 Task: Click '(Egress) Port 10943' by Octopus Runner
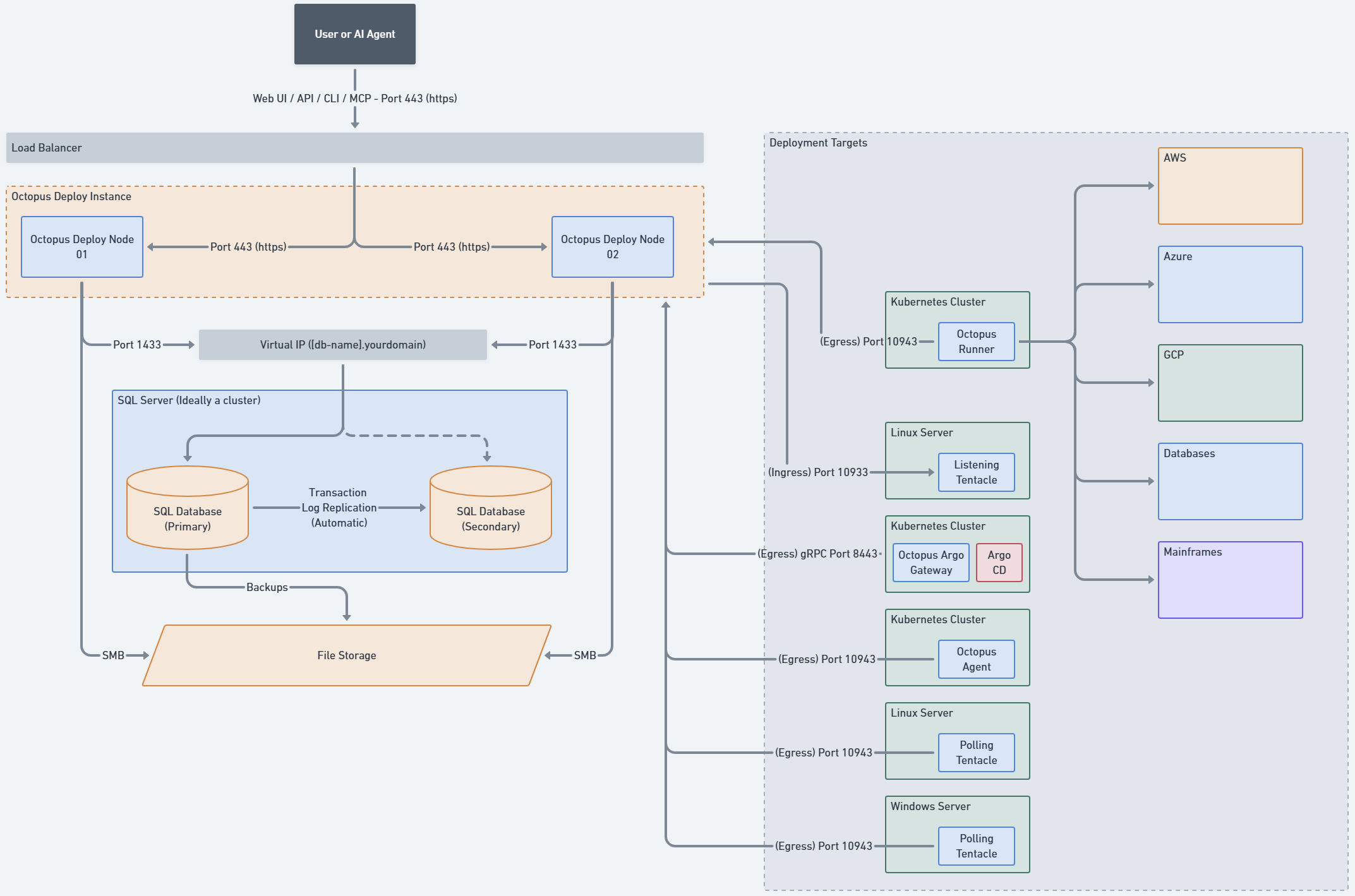click(869, 342)
